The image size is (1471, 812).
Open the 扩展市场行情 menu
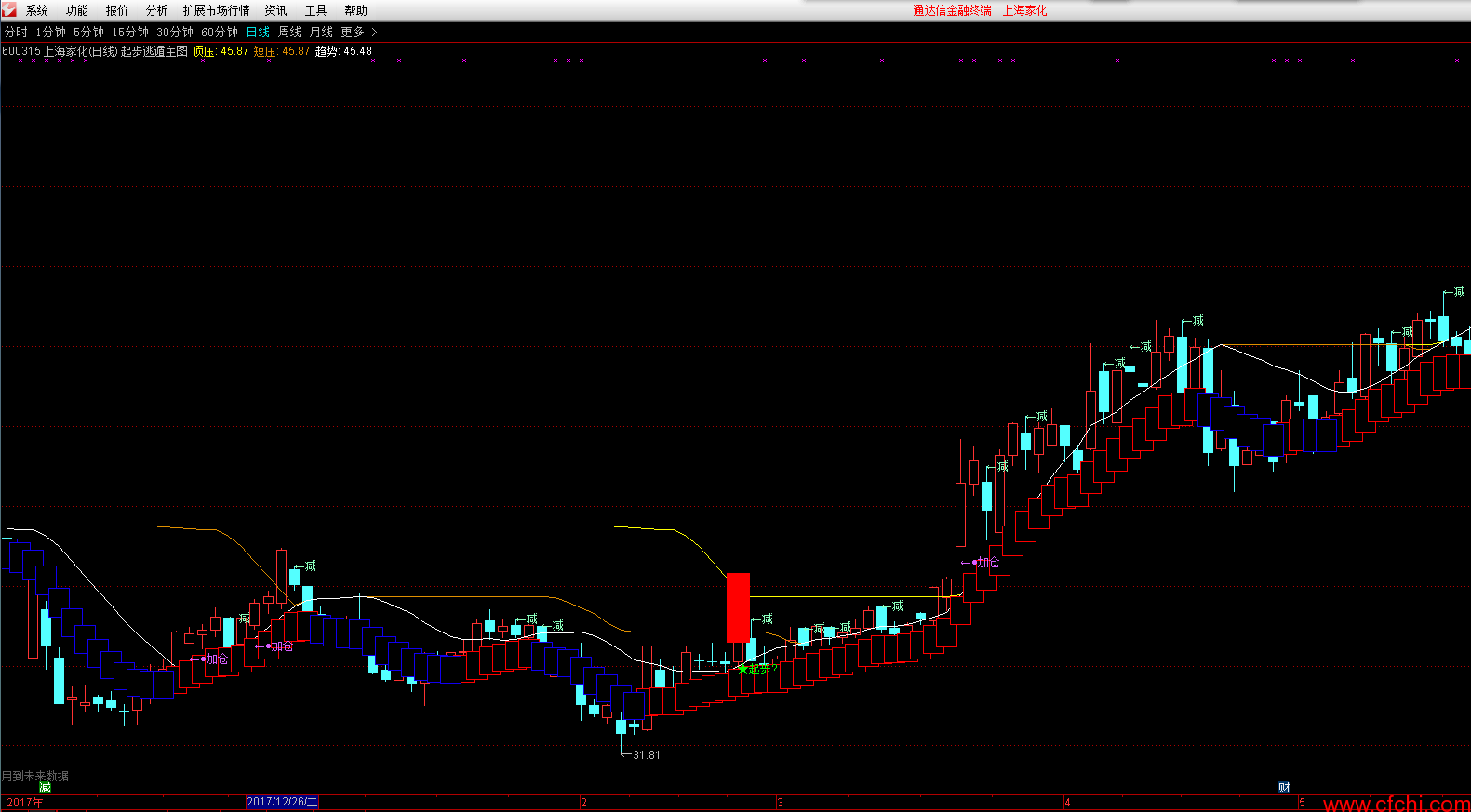(217, 10)
